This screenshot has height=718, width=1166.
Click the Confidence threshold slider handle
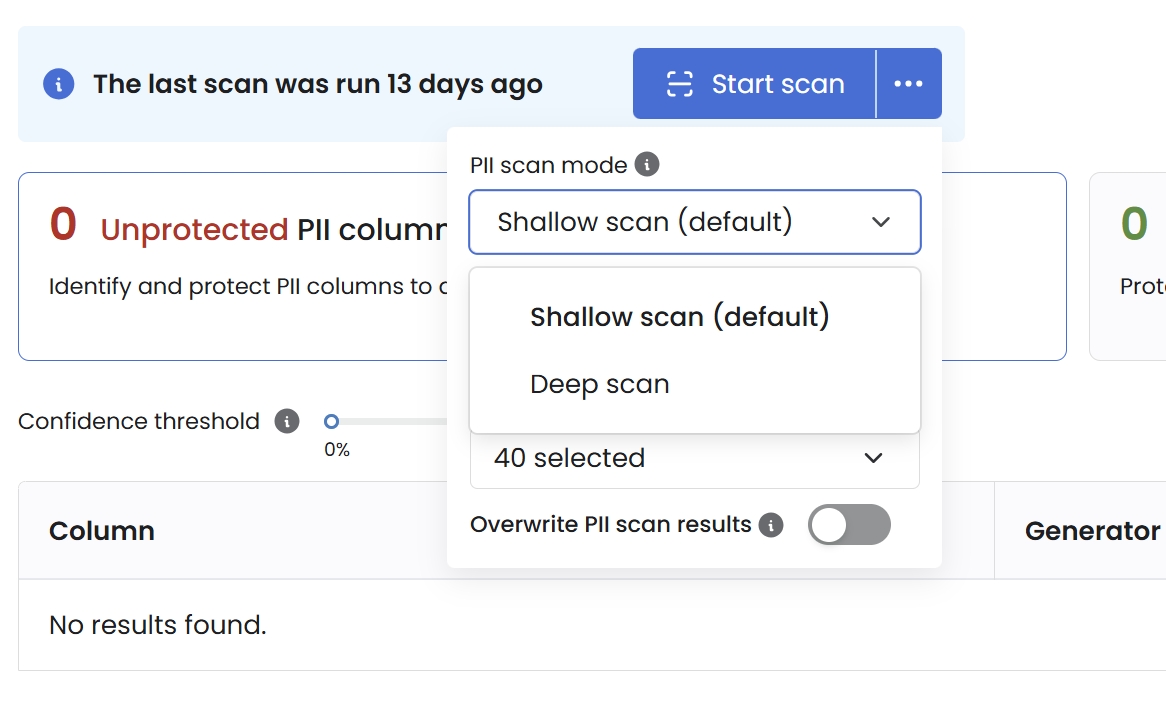coord(332,422)
